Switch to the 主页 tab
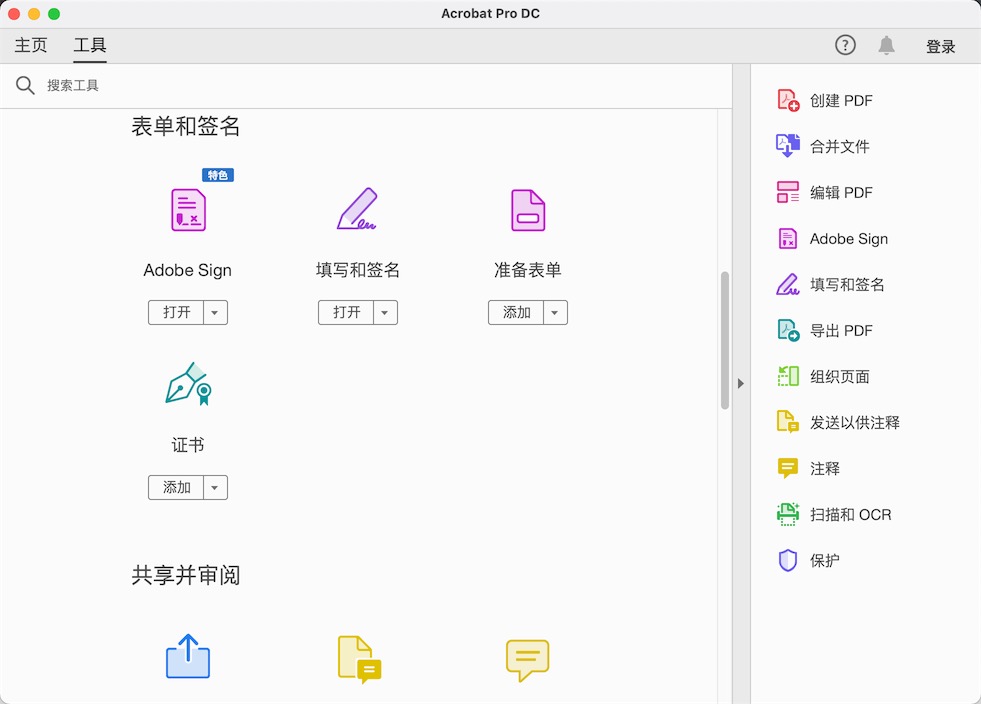Viewport: 981px width, 704px height. coord(31,45)
